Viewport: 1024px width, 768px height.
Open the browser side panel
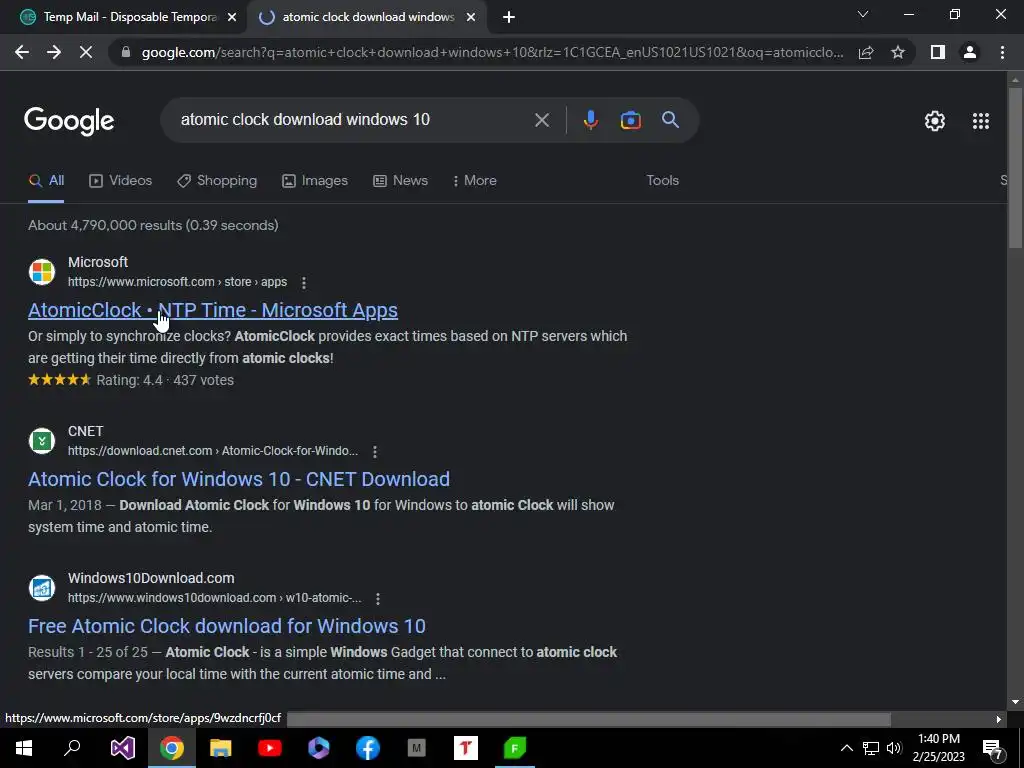coord(938,52)
